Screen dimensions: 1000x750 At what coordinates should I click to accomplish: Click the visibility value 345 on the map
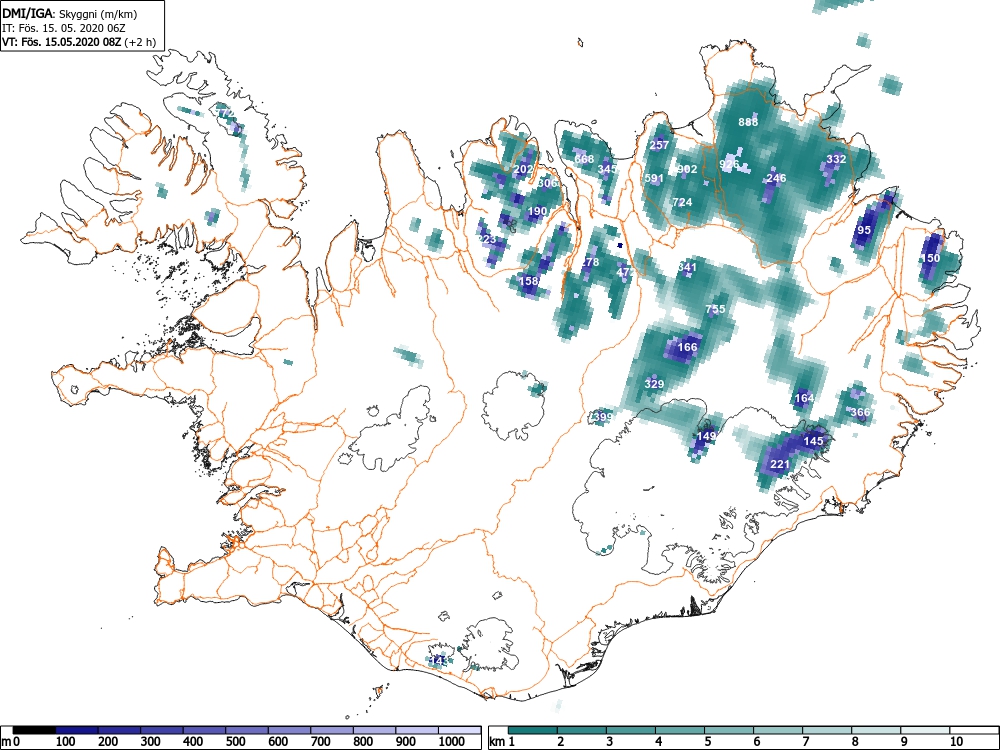point(607,169)
